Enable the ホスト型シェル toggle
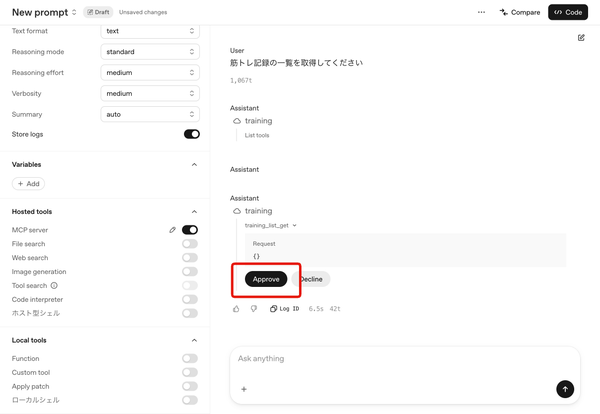The image size is (600, 414). tap(190, 313)
